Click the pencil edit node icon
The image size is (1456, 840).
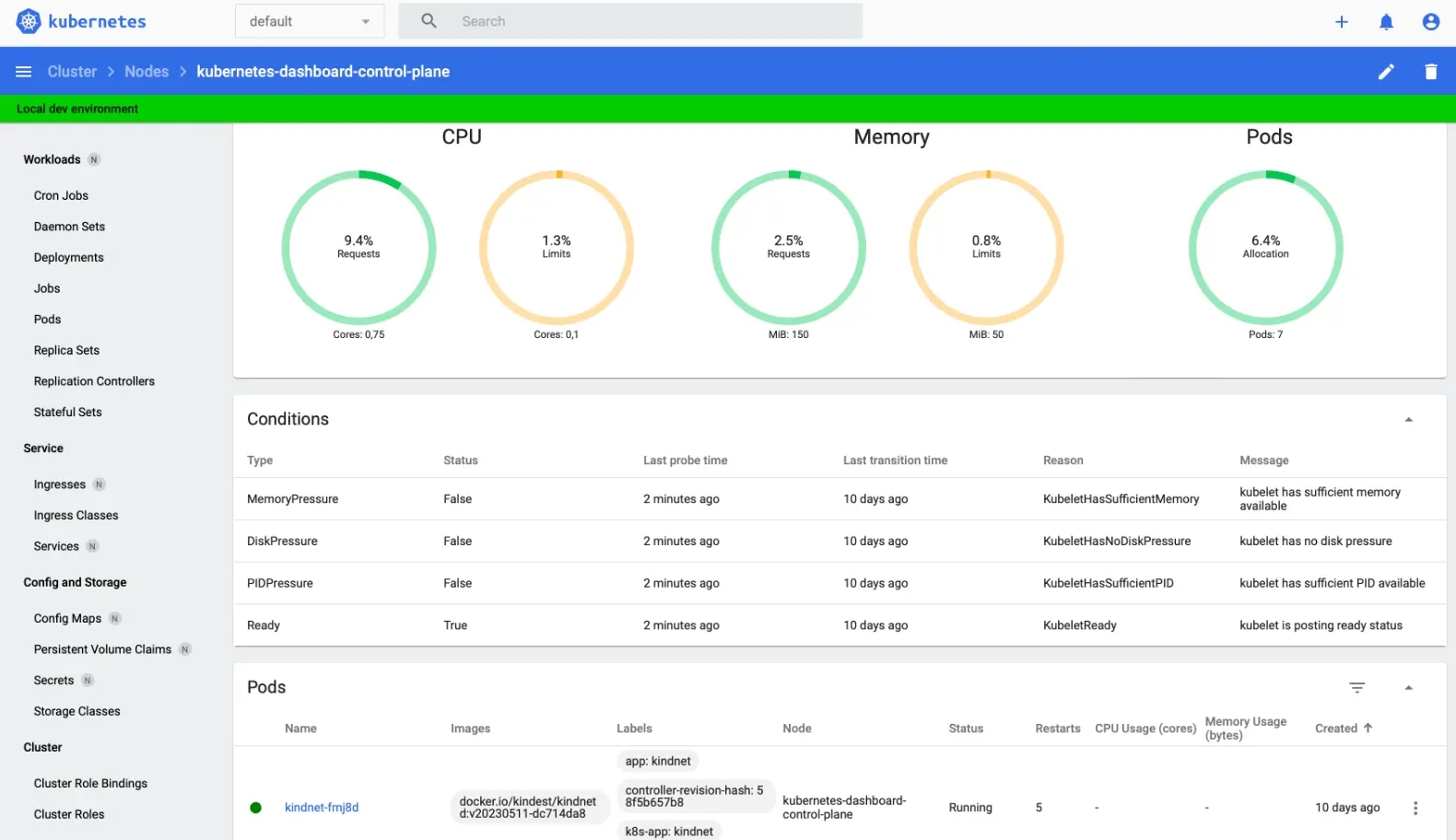pyautogui.click(x=1386, y=72)
